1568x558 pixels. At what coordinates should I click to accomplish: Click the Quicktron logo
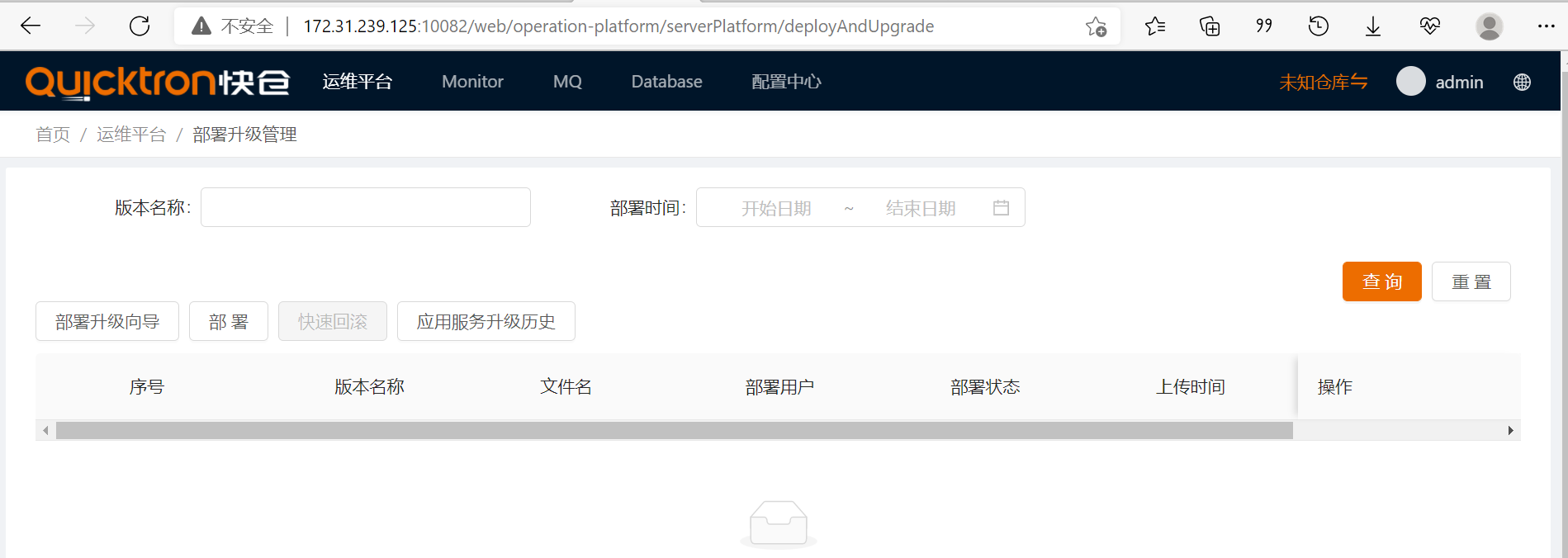[x=158, y=82]
